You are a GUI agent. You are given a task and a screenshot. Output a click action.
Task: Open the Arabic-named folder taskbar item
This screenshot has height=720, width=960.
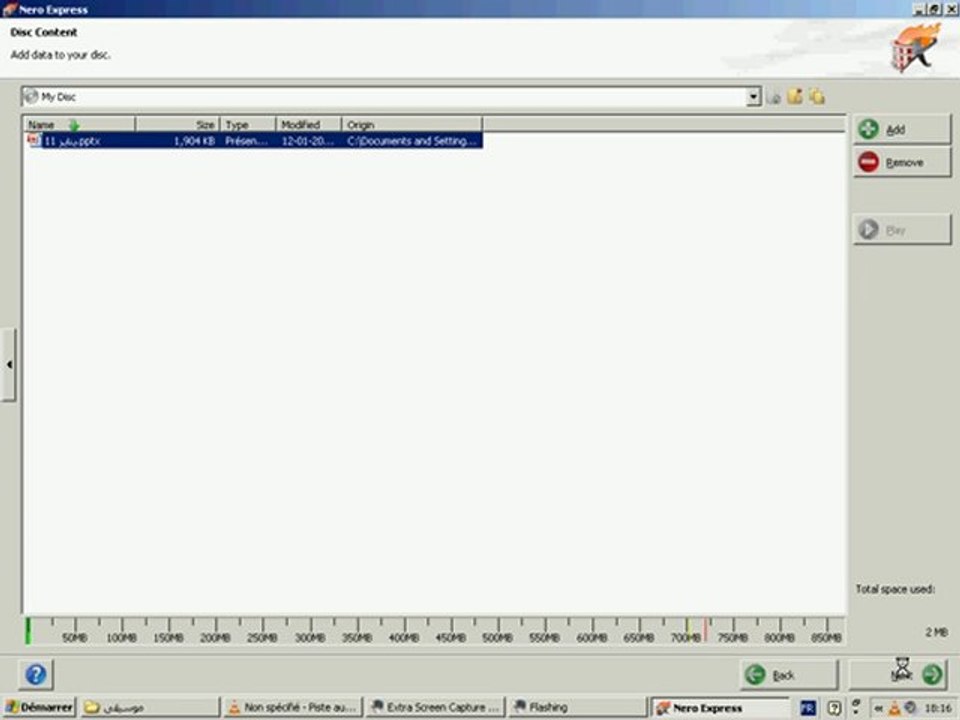pyautogui.click(x=150, y=707)
